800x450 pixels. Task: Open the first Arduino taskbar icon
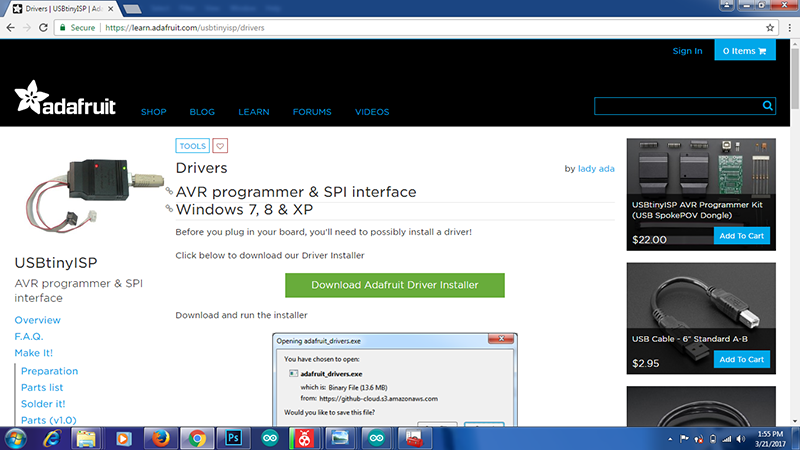click(x=270, y=439)
